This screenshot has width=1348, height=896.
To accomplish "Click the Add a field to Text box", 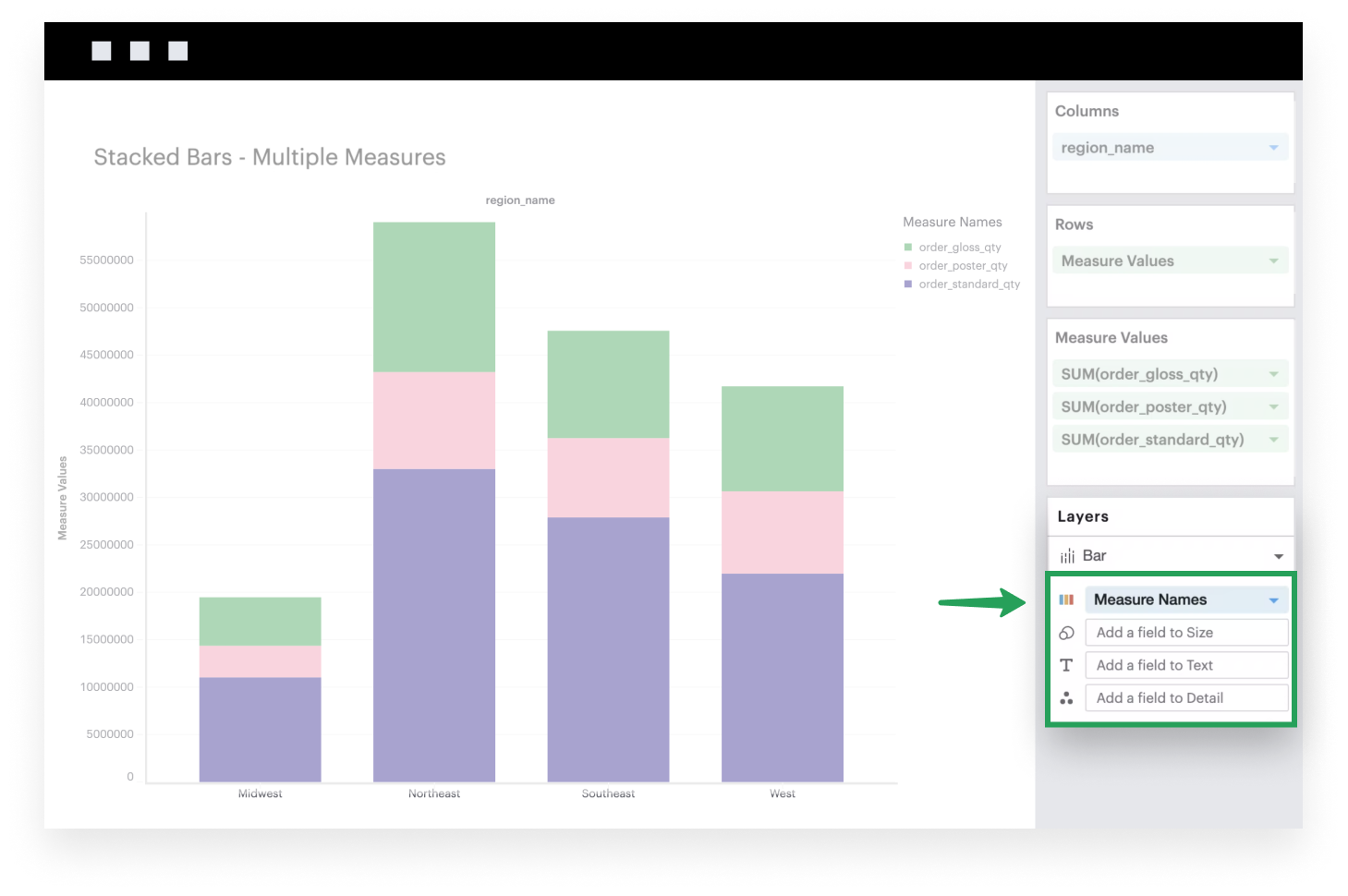I will click(x=1186, y=665).
